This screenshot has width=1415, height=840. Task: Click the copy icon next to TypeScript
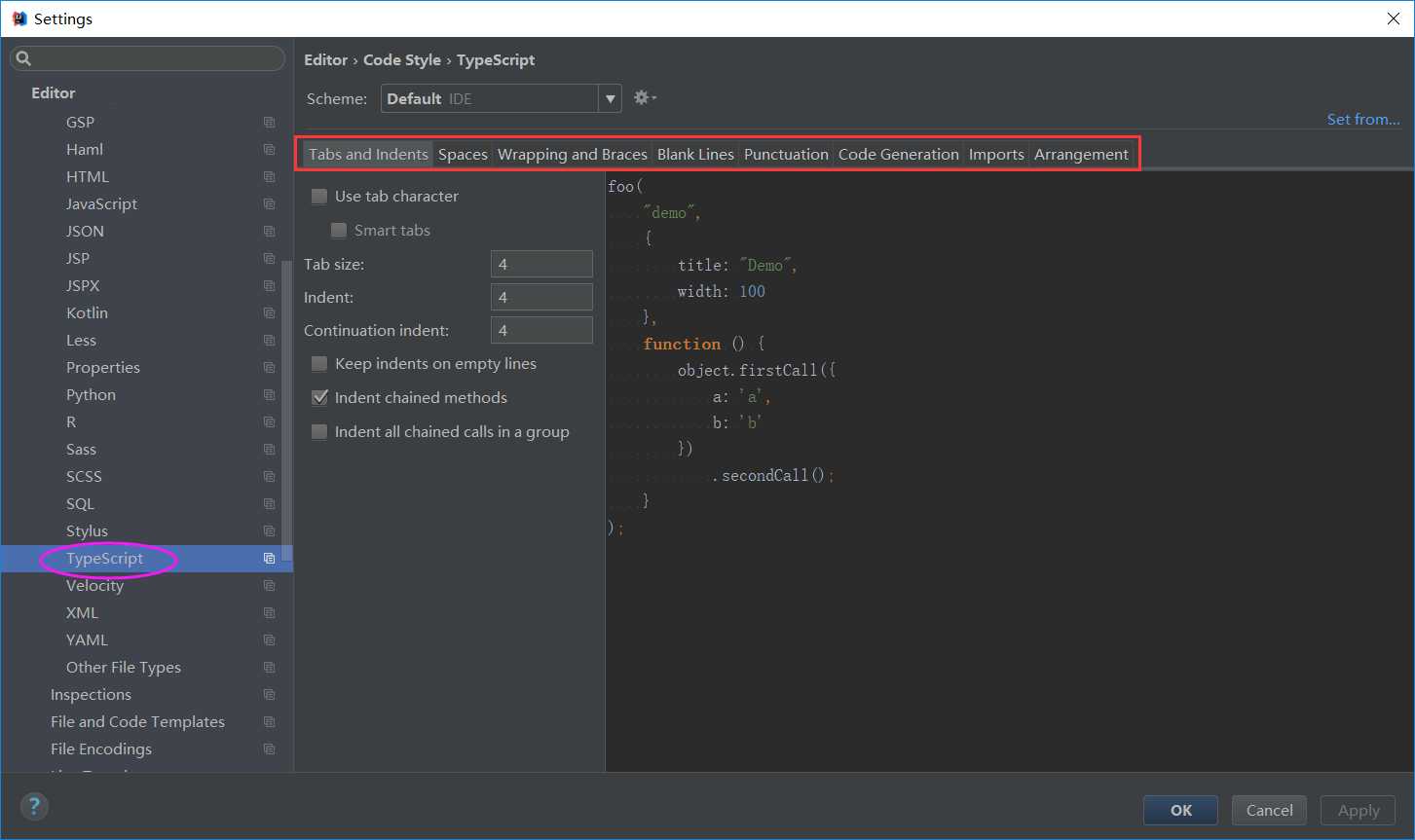tap(269, 559)
